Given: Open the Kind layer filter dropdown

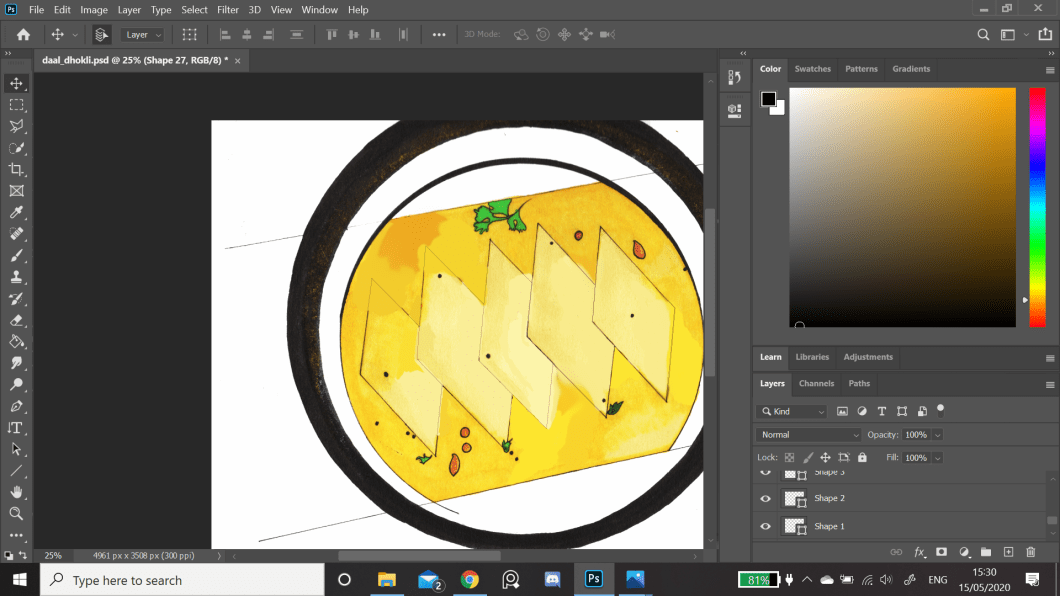Looking at the screenshot, I should (792, 411).
